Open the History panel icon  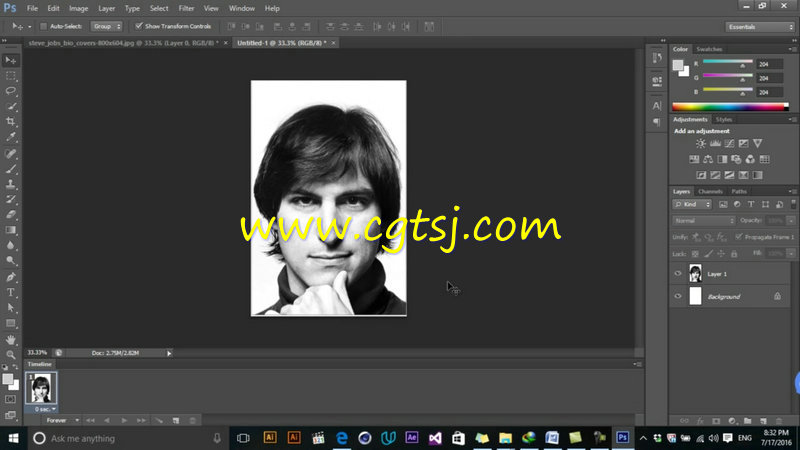point(657,58)
